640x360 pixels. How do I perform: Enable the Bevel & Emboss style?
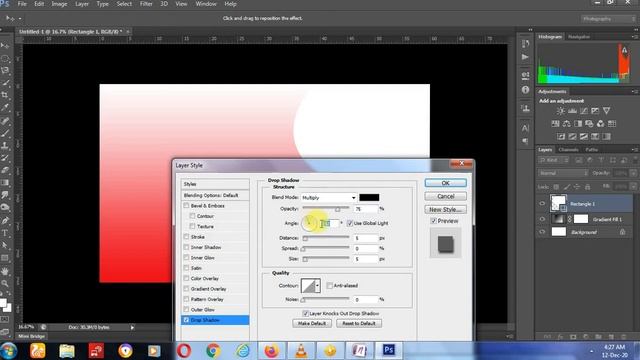point(187,206)
